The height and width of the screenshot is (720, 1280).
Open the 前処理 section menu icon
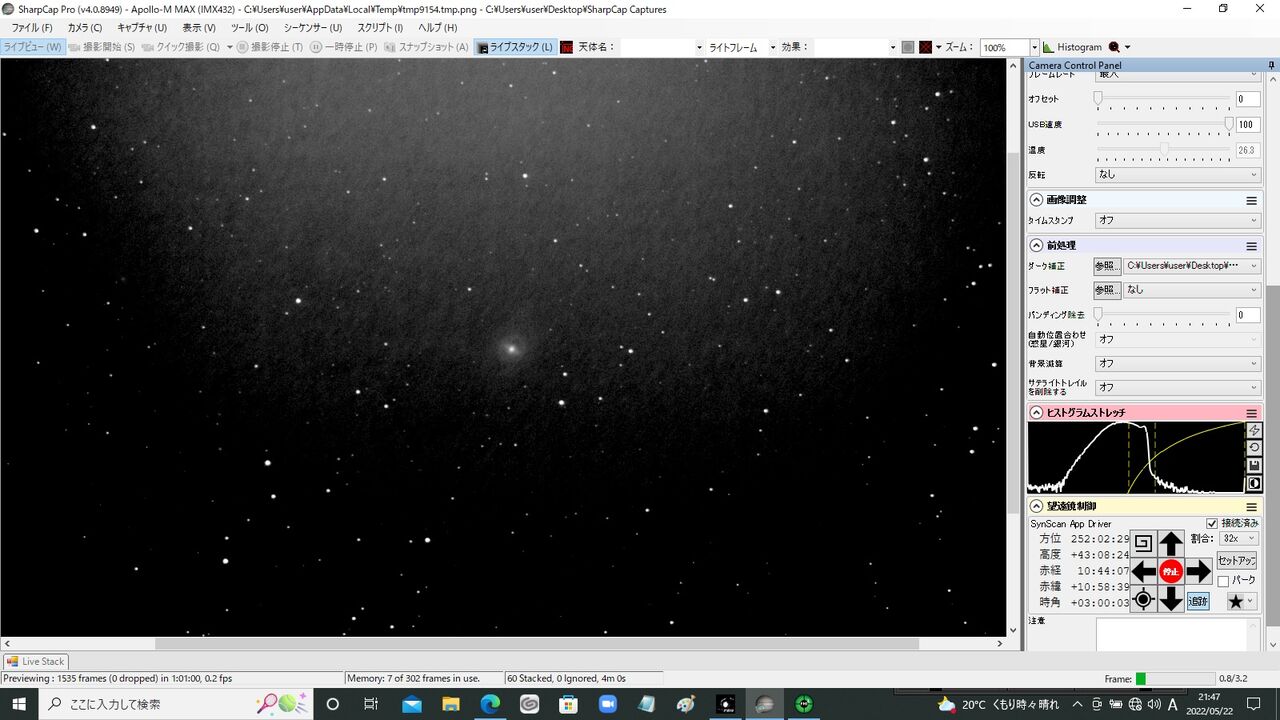coord(1251,246)
